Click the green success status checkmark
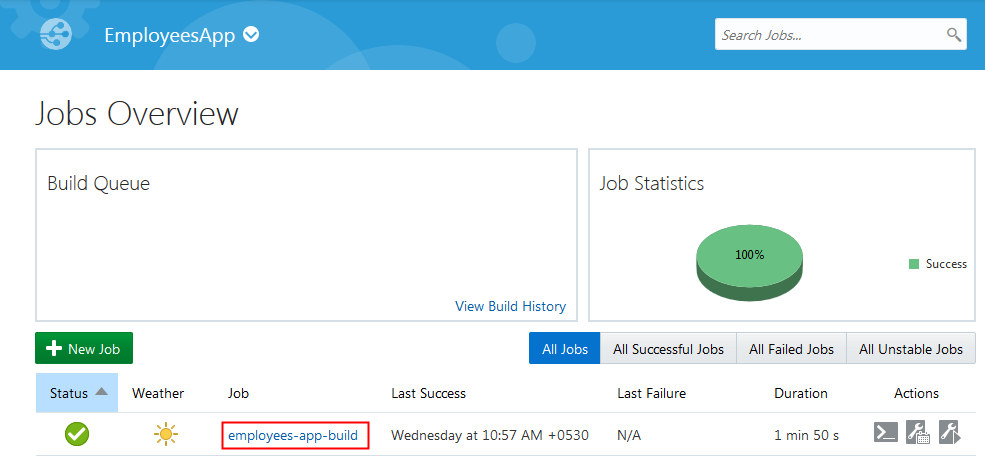 pos(77,435)
